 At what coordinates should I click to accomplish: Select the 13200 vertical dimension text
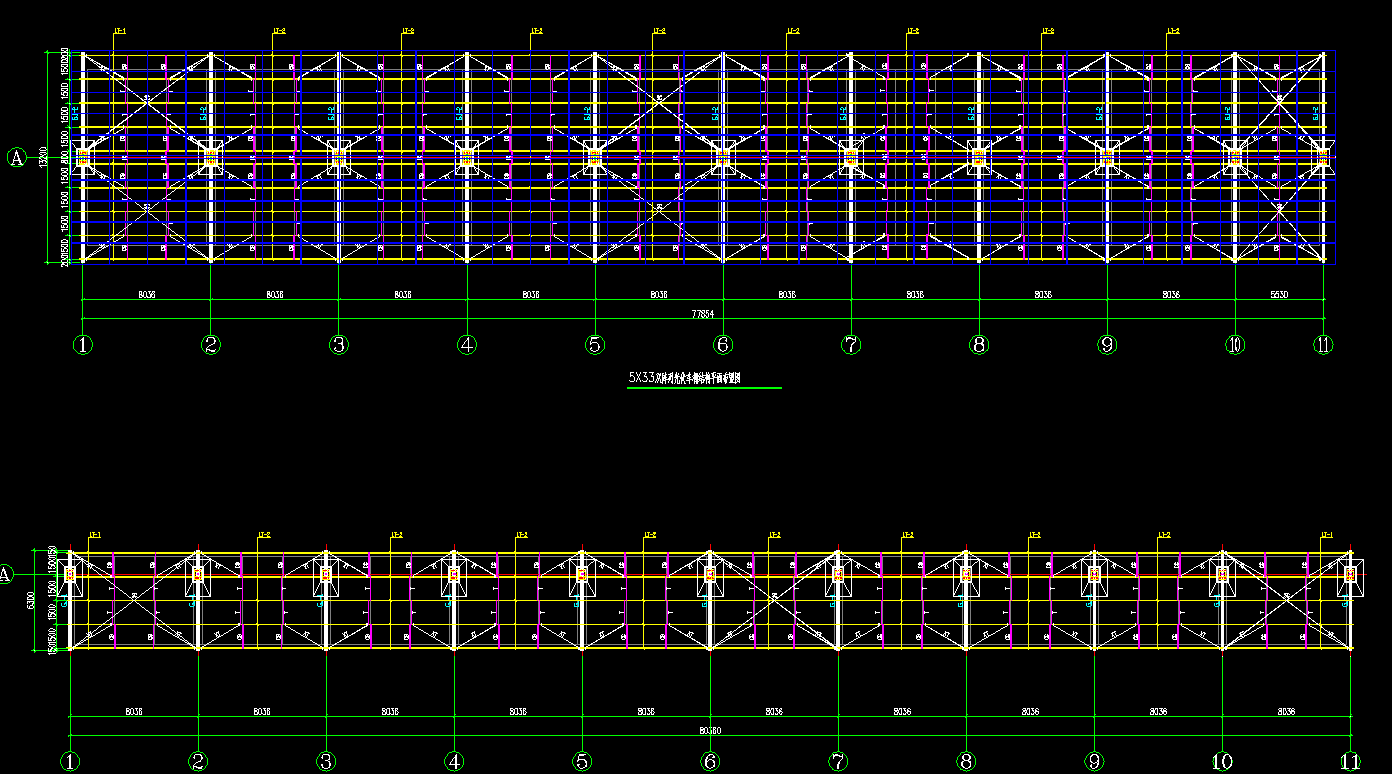pos(42,157)
